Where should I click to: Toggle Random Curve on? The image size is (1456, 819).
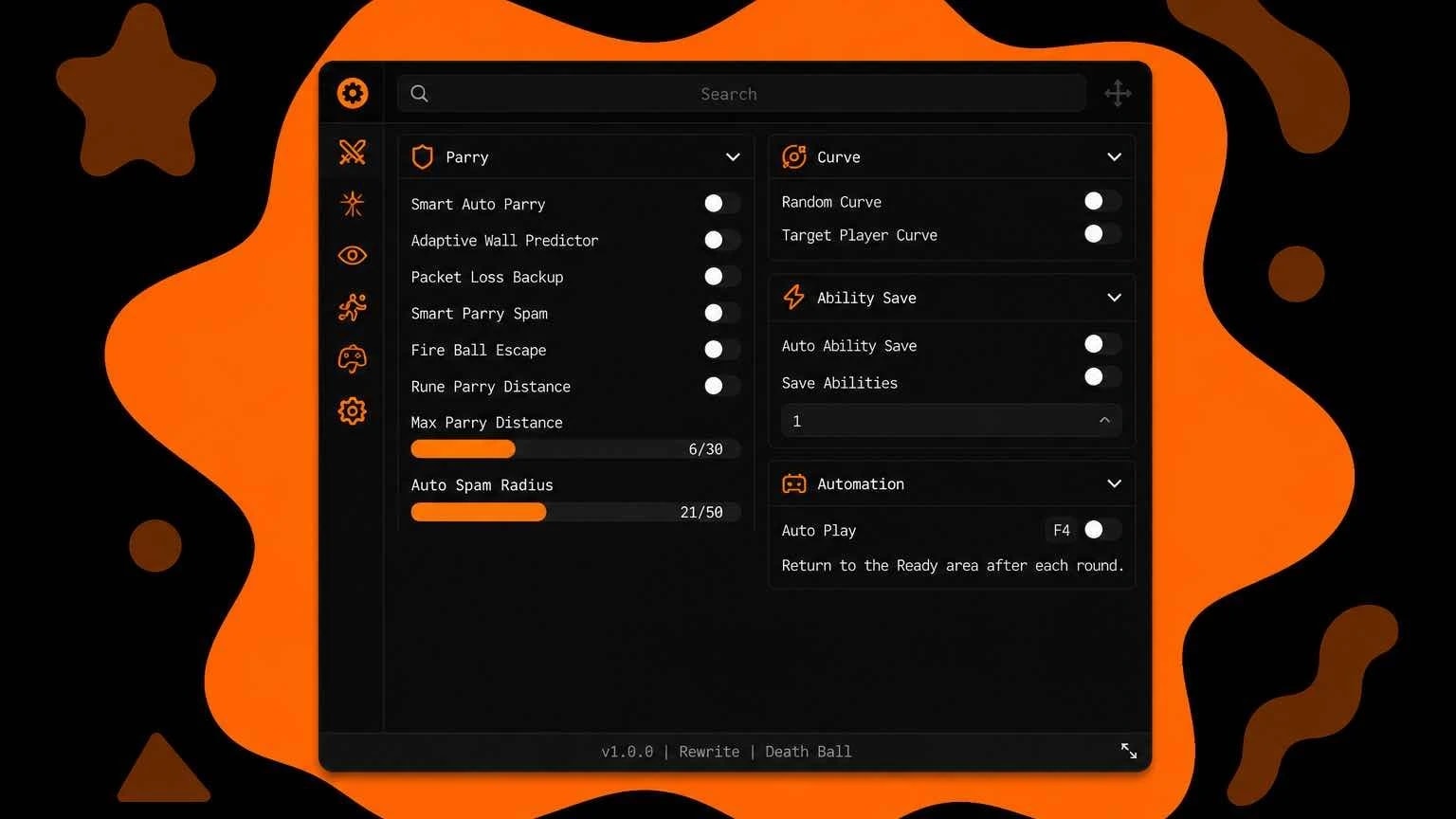pos(1101,201)
